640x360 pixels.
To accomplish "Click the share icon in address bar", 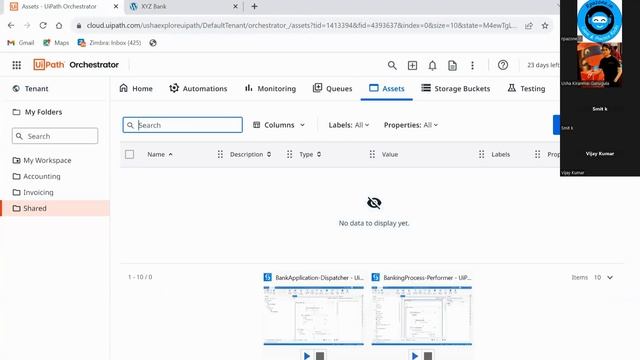I will (x=529, y=25).
